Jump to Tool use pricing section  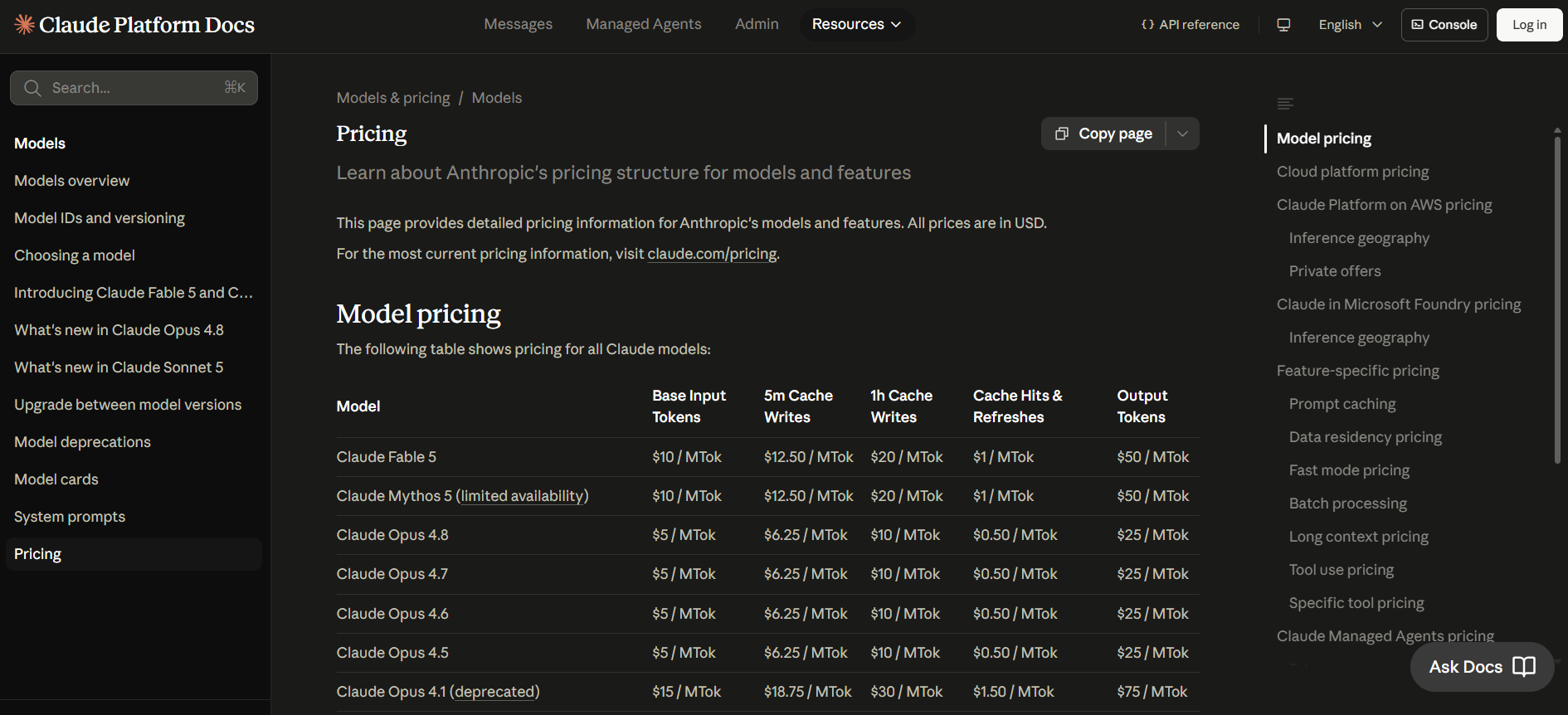[x=1342, y=570]
